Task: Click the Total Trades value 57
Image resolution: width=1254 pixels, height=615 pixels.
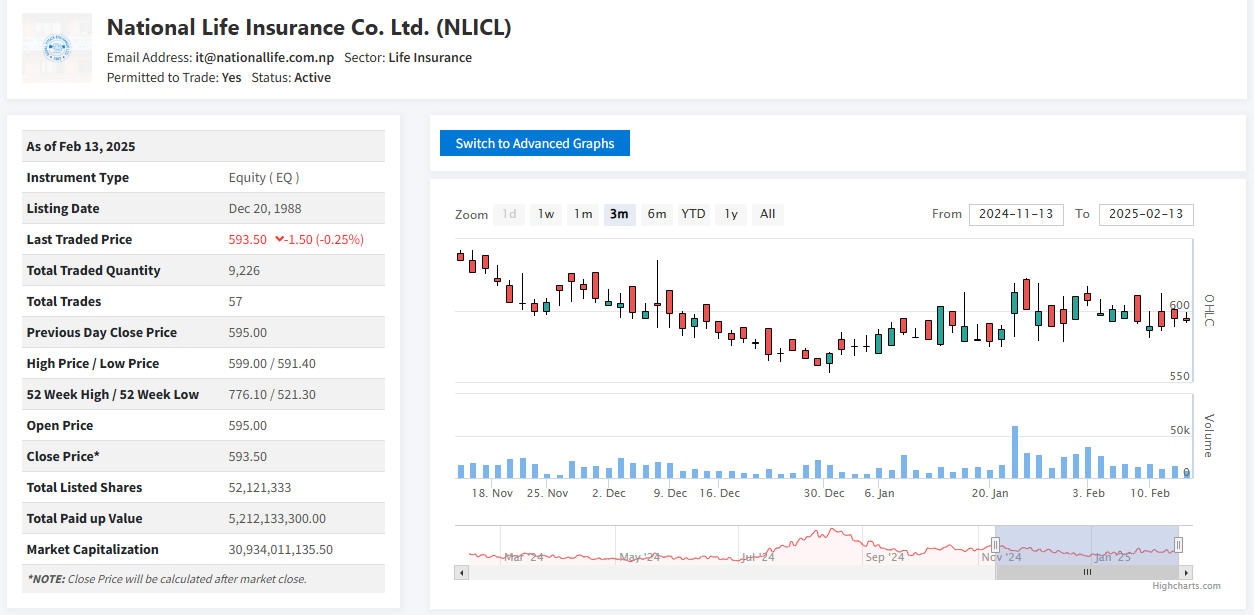Action: coord(236,302)
